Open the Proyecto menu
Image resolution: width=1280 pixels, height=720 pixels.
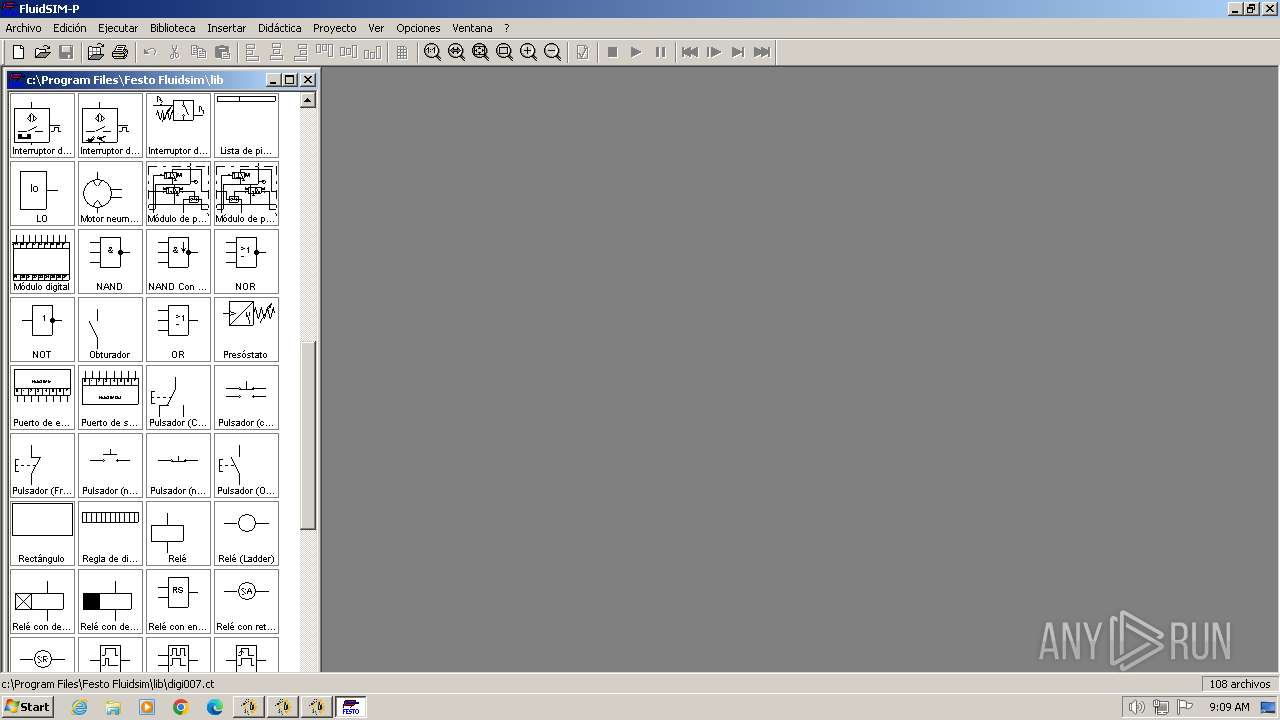tap(334, 28)
